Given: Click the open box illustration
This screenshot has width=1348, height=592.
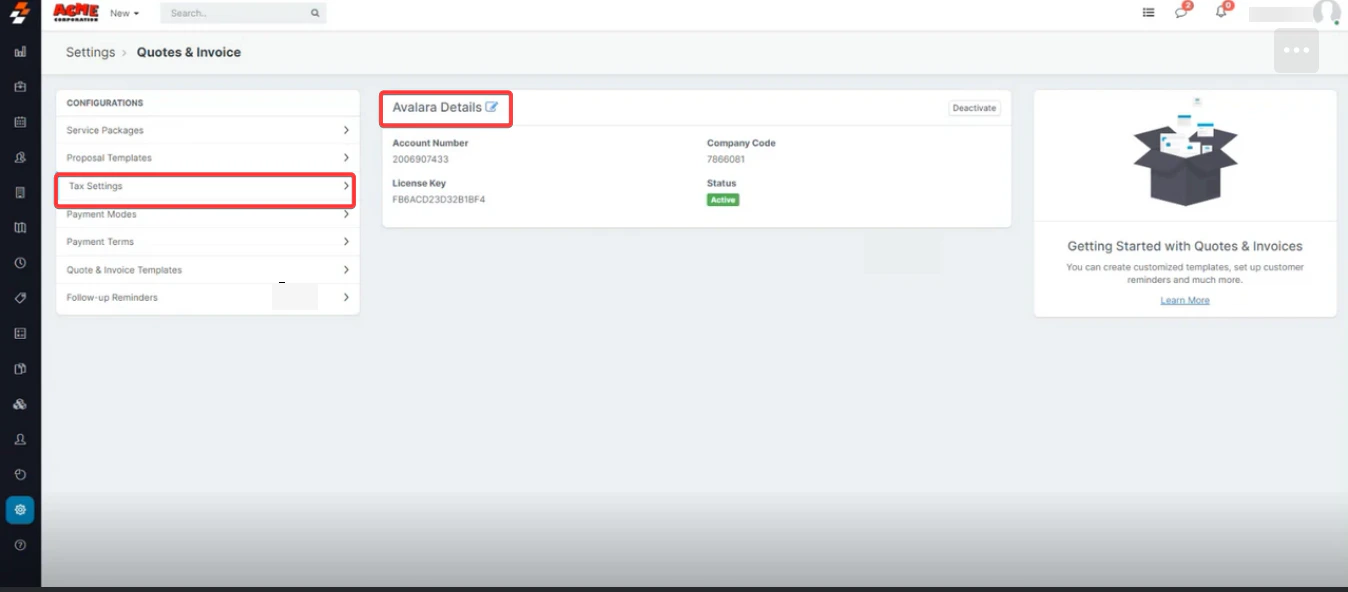Looking at the screenshot, I should pos(1185,152).
